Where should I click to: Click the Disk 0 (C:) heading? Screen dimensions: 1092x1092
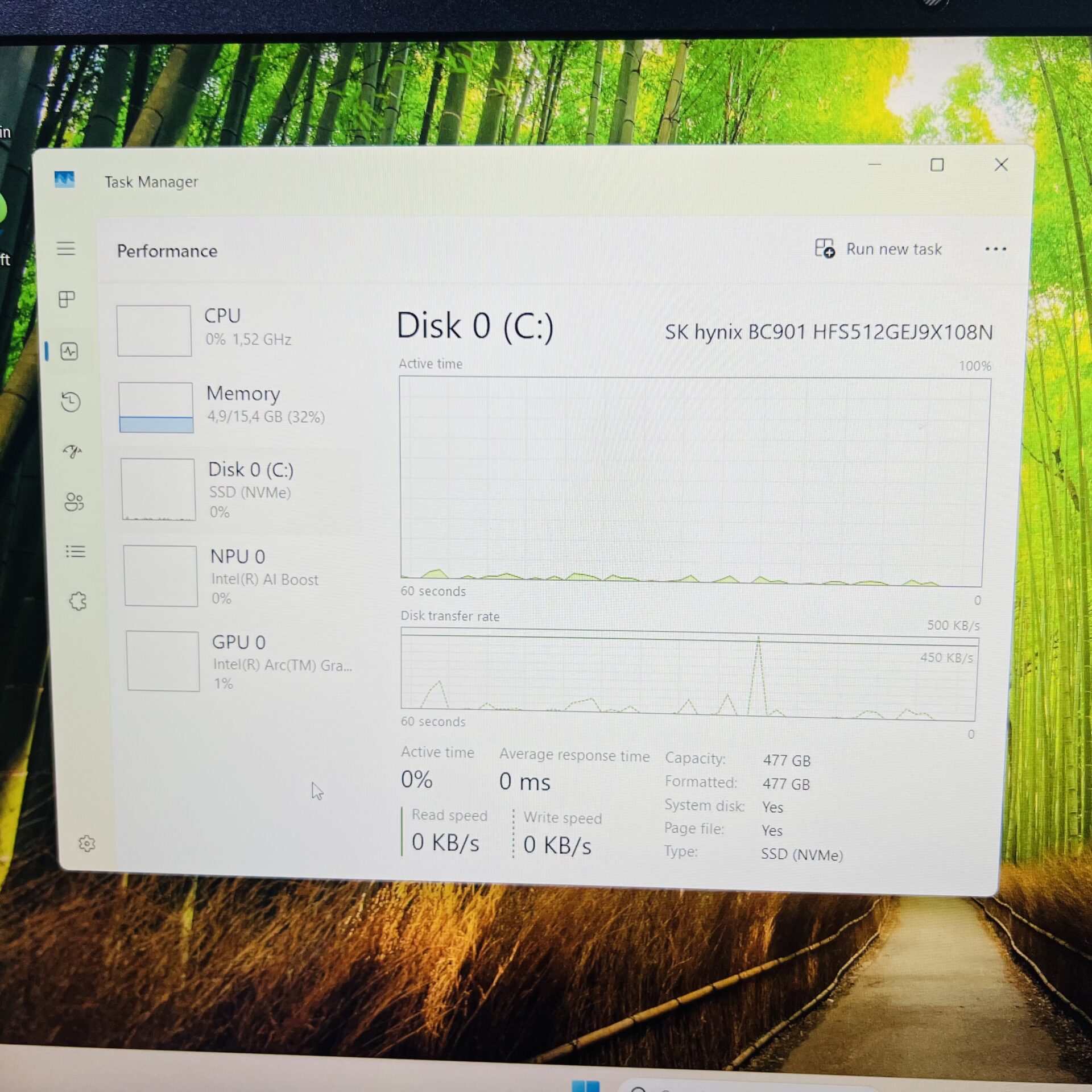click(475, 326)
